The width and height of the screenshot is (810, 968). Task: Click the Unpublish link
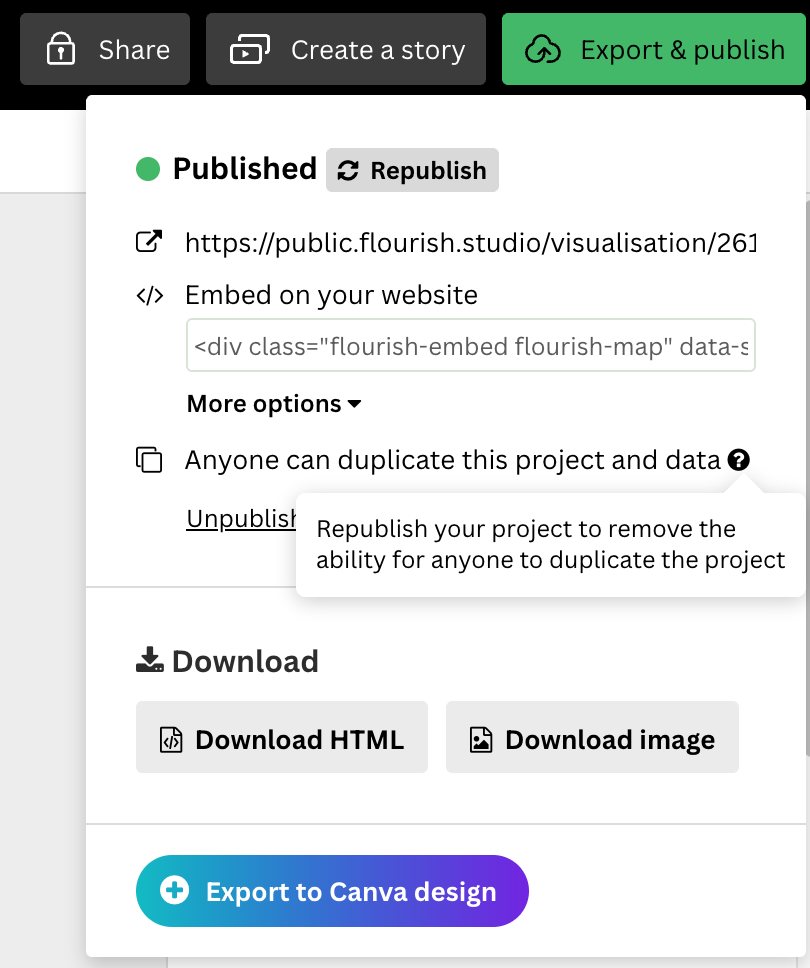242,519
